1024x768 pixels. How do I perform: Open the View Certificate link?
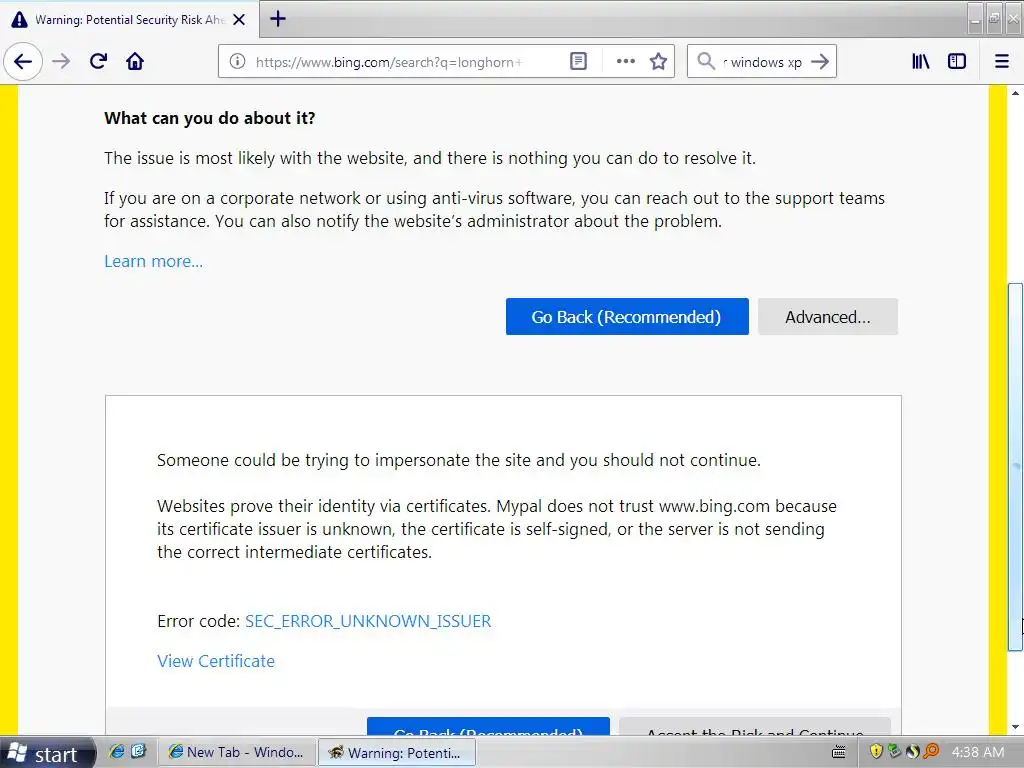[x=216, y=661]
